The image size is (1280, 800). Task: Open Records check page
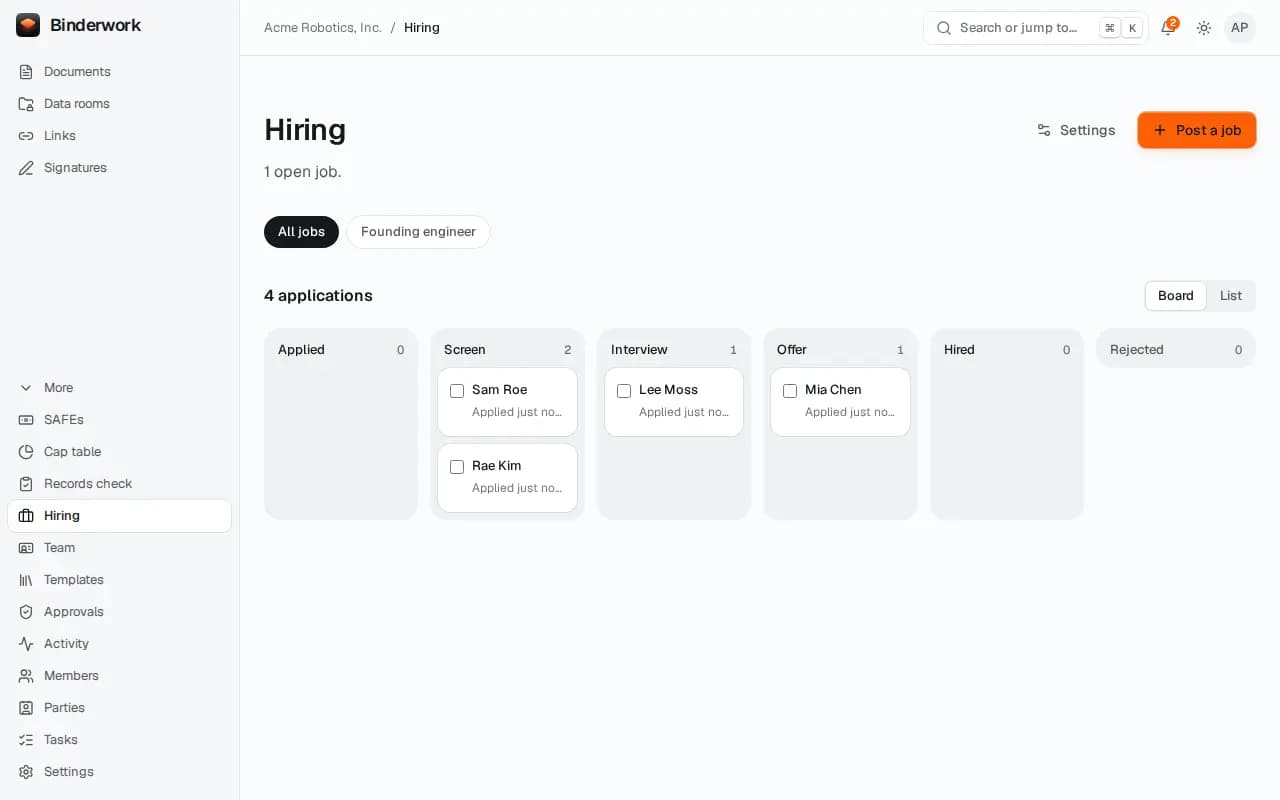click(x=119, y=484)
